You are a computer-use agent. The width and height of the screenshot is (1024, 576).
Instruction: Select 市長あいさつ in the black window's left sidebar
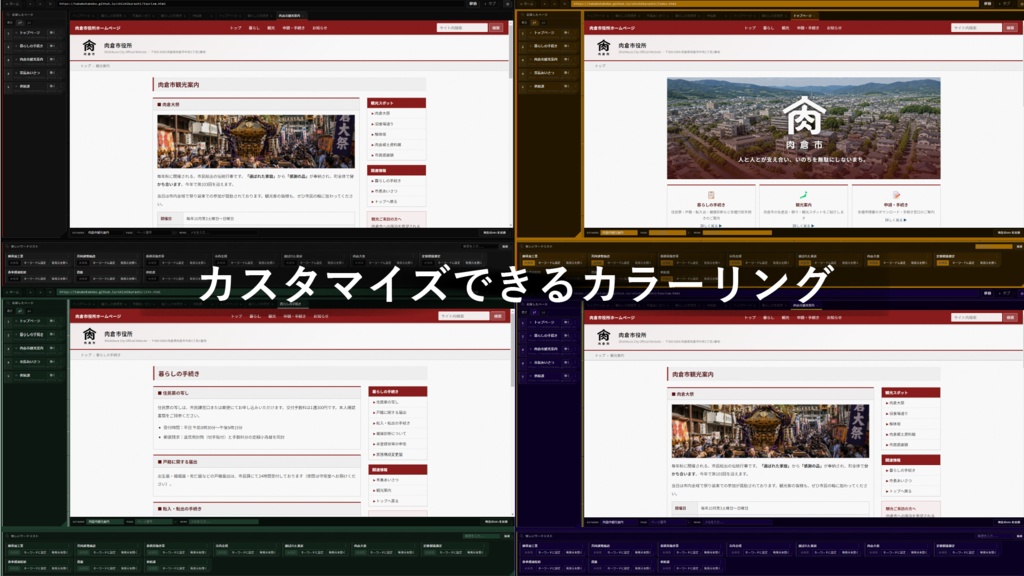pyautogui.click(x=30, y=73)
